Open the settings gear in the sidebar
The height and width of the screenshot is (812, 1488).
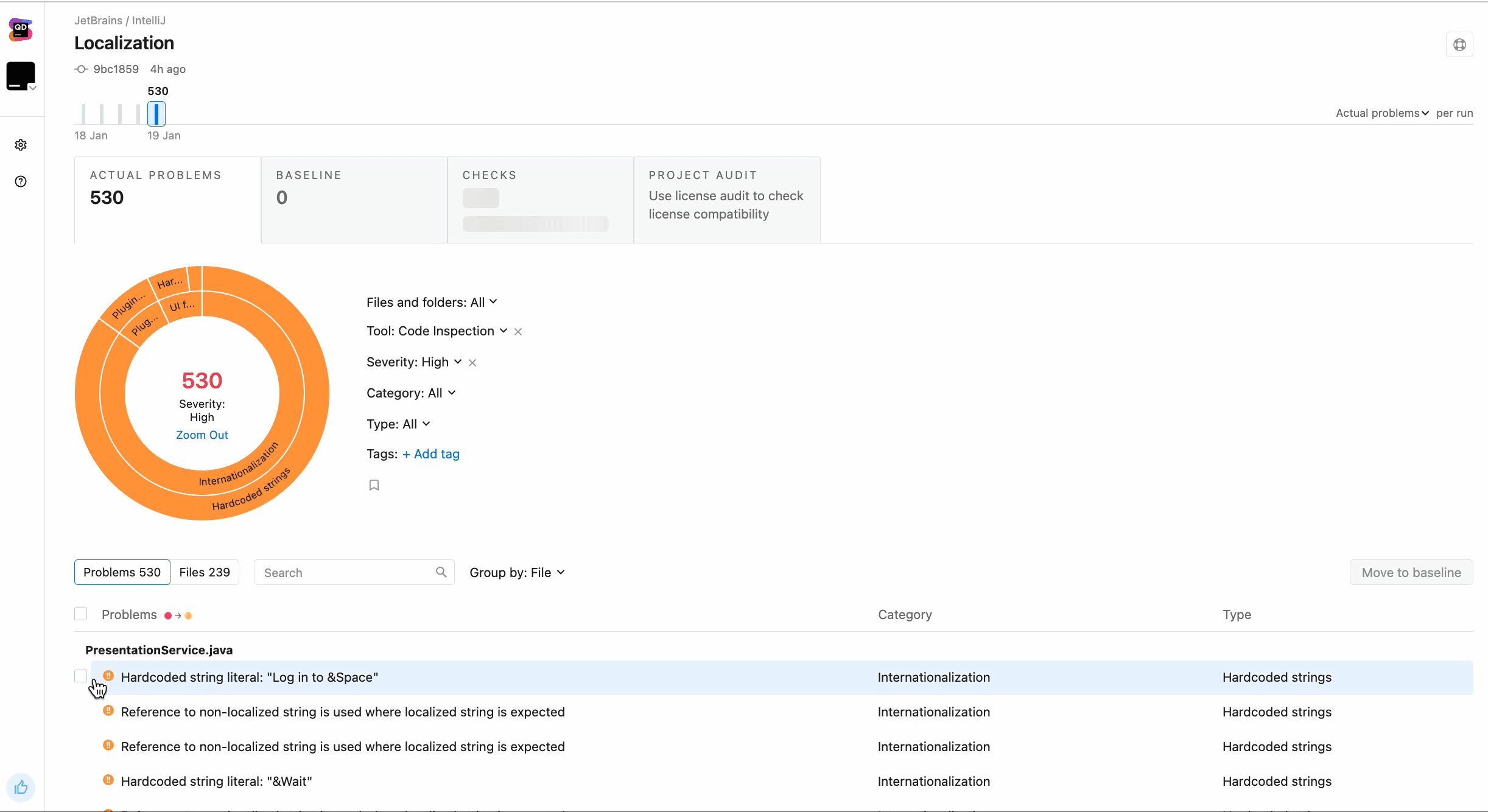(21, 145)
